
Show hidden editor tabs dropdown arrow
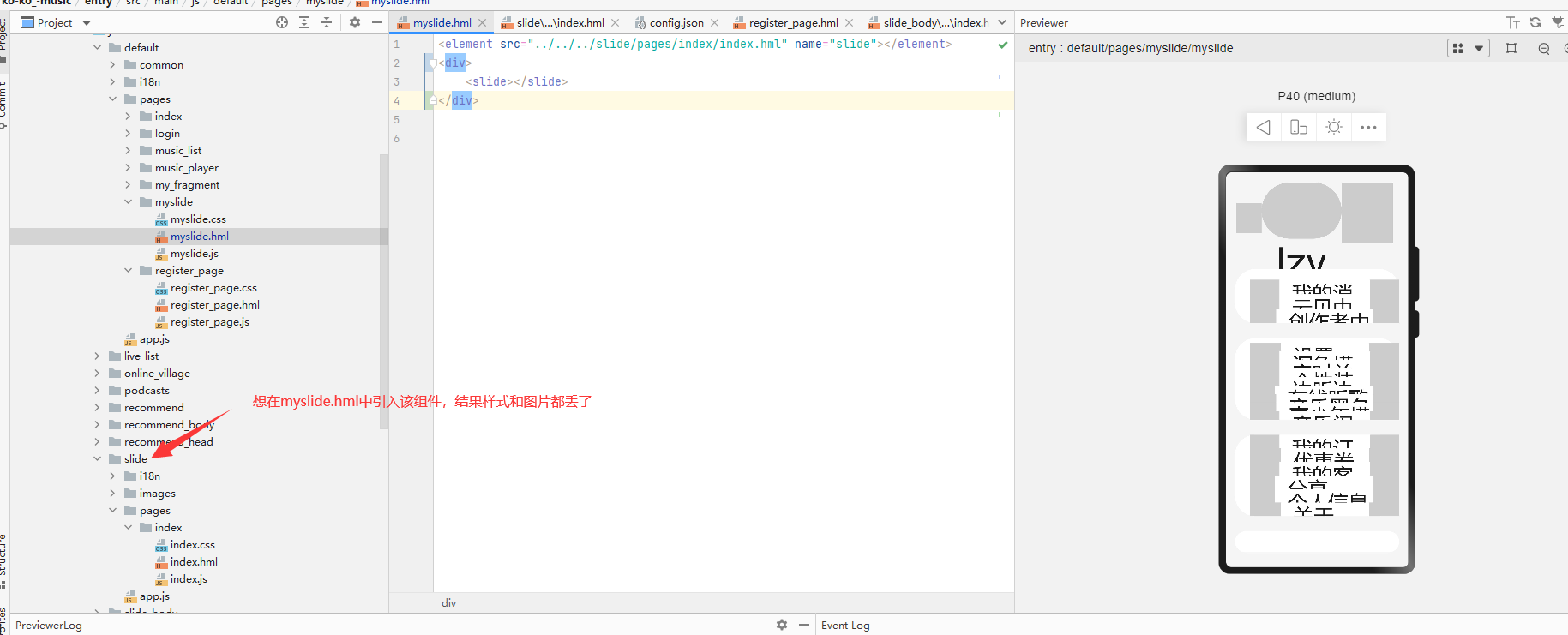[x=1002, y=23]
